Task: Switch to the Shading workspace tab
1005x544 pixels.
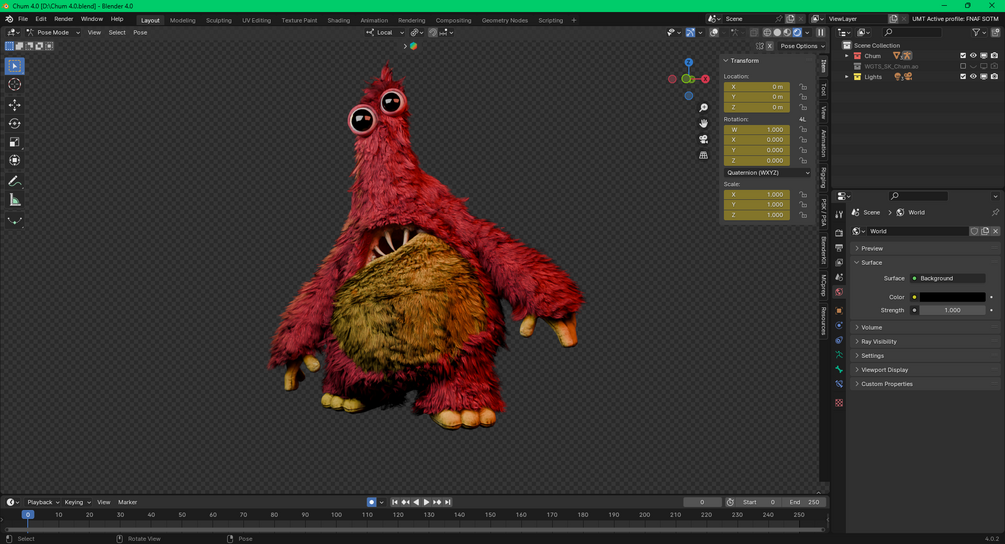Action: 338,20
